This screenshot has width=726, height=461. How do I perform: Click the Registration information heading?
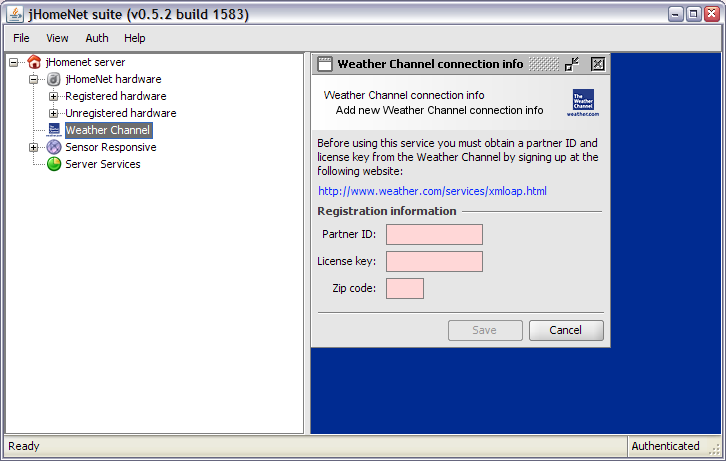click(x=387, y=211)
